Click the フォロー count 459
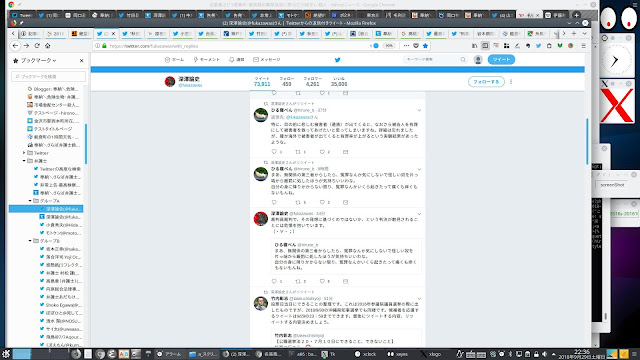 coord(287,82)
